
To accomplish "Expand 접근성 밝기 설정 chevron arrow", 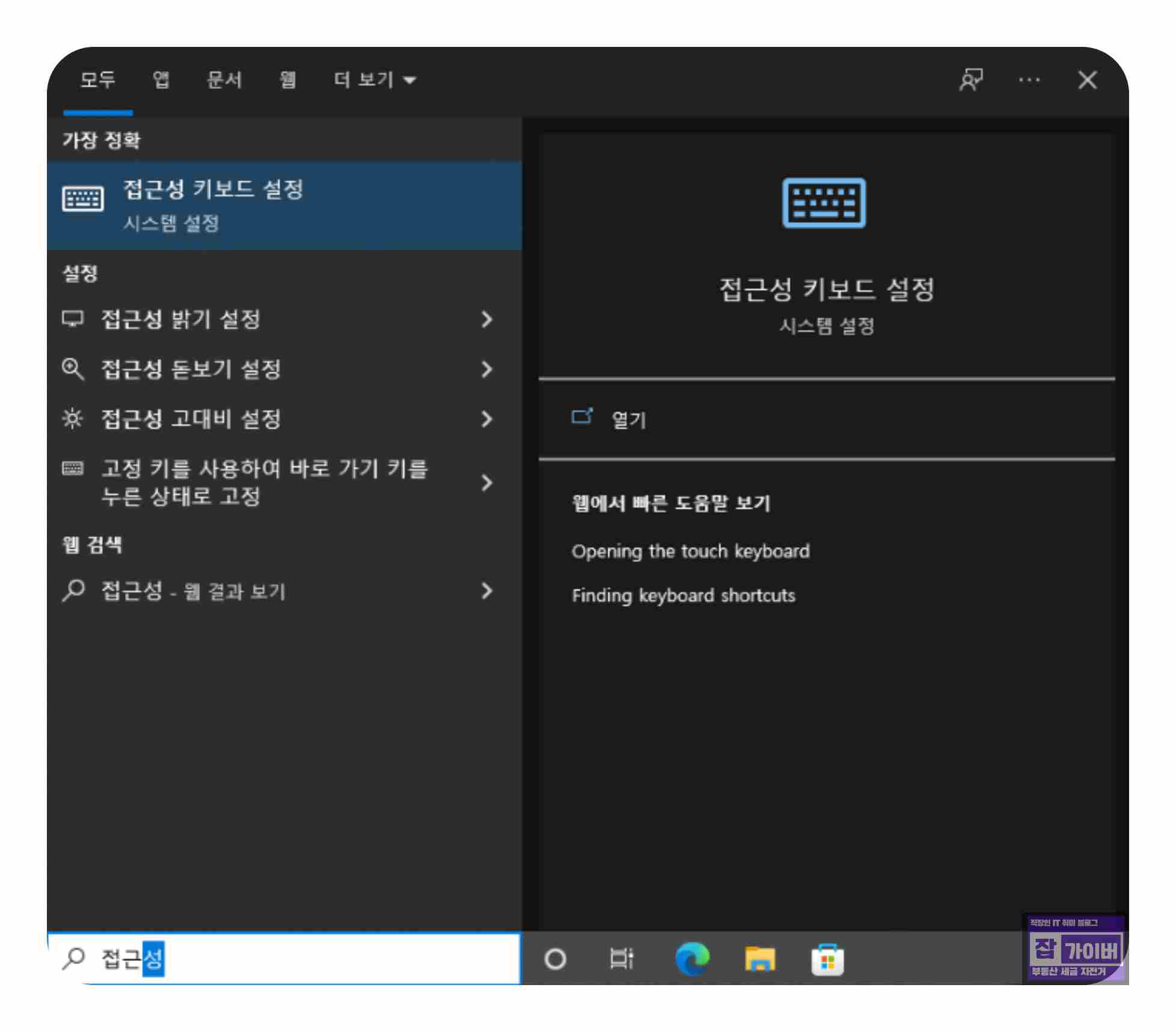I will coord(486,319).
